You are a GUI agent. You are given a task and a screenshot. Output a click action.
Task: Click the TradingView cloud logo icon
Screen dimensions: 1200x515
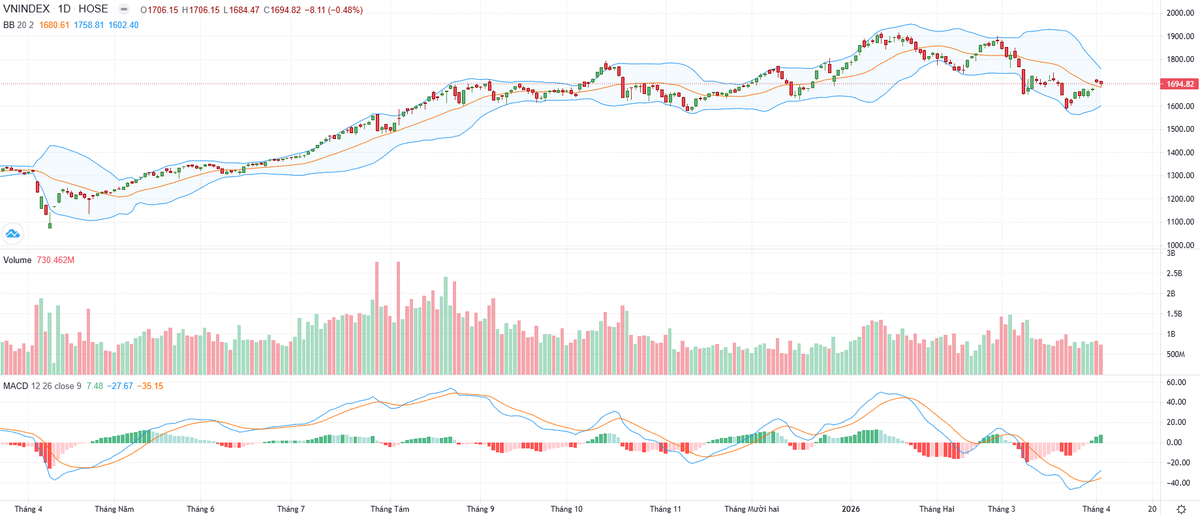[x=14, y=233]
